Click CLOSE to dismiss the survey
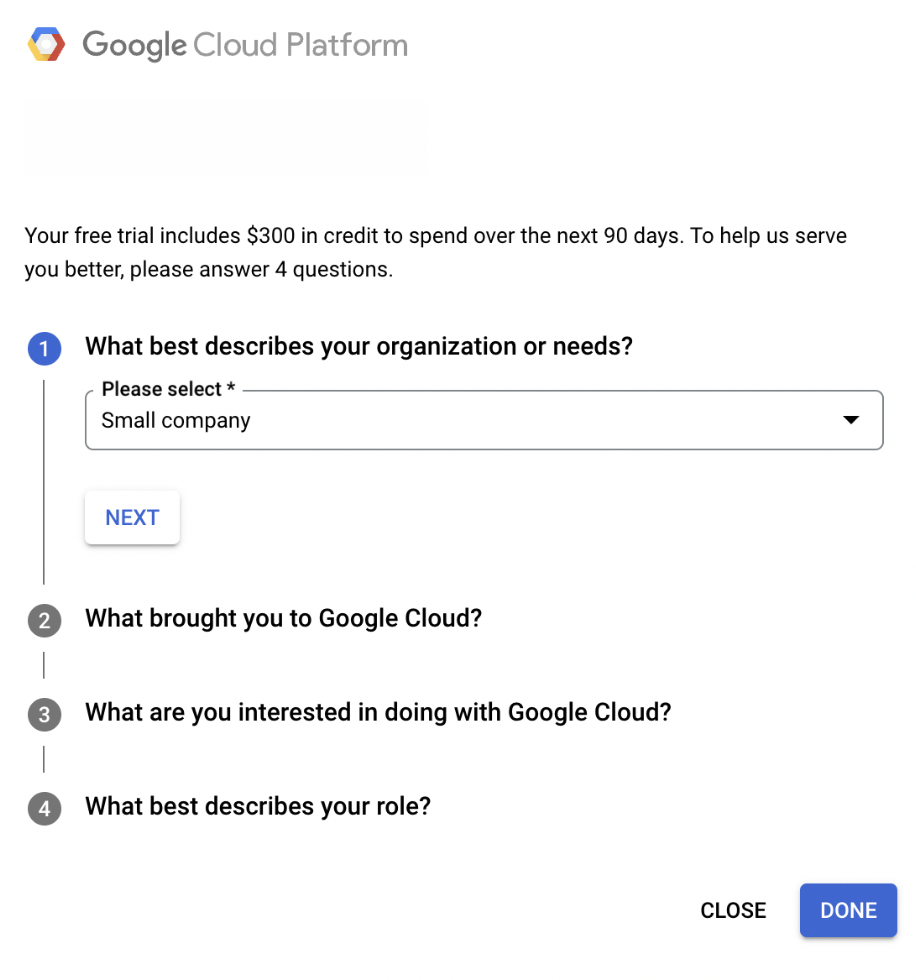The image size is (916, 980). coord(733,911)
